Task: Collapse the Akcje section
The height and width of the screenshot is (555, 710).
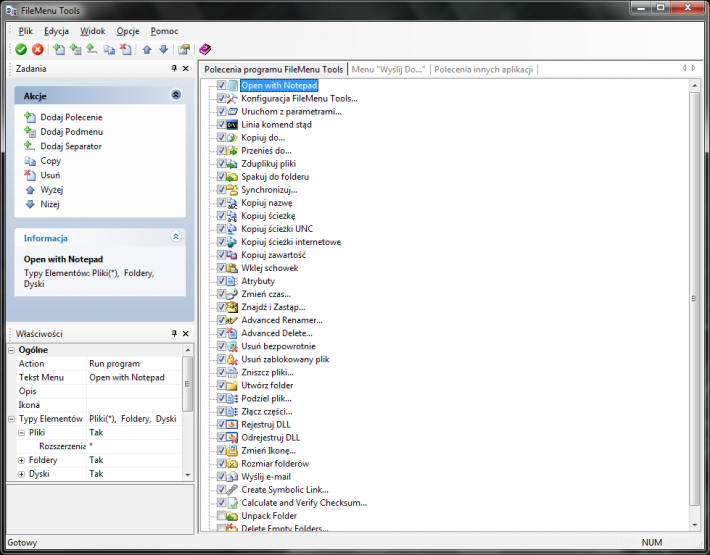Action: (176, 95)
